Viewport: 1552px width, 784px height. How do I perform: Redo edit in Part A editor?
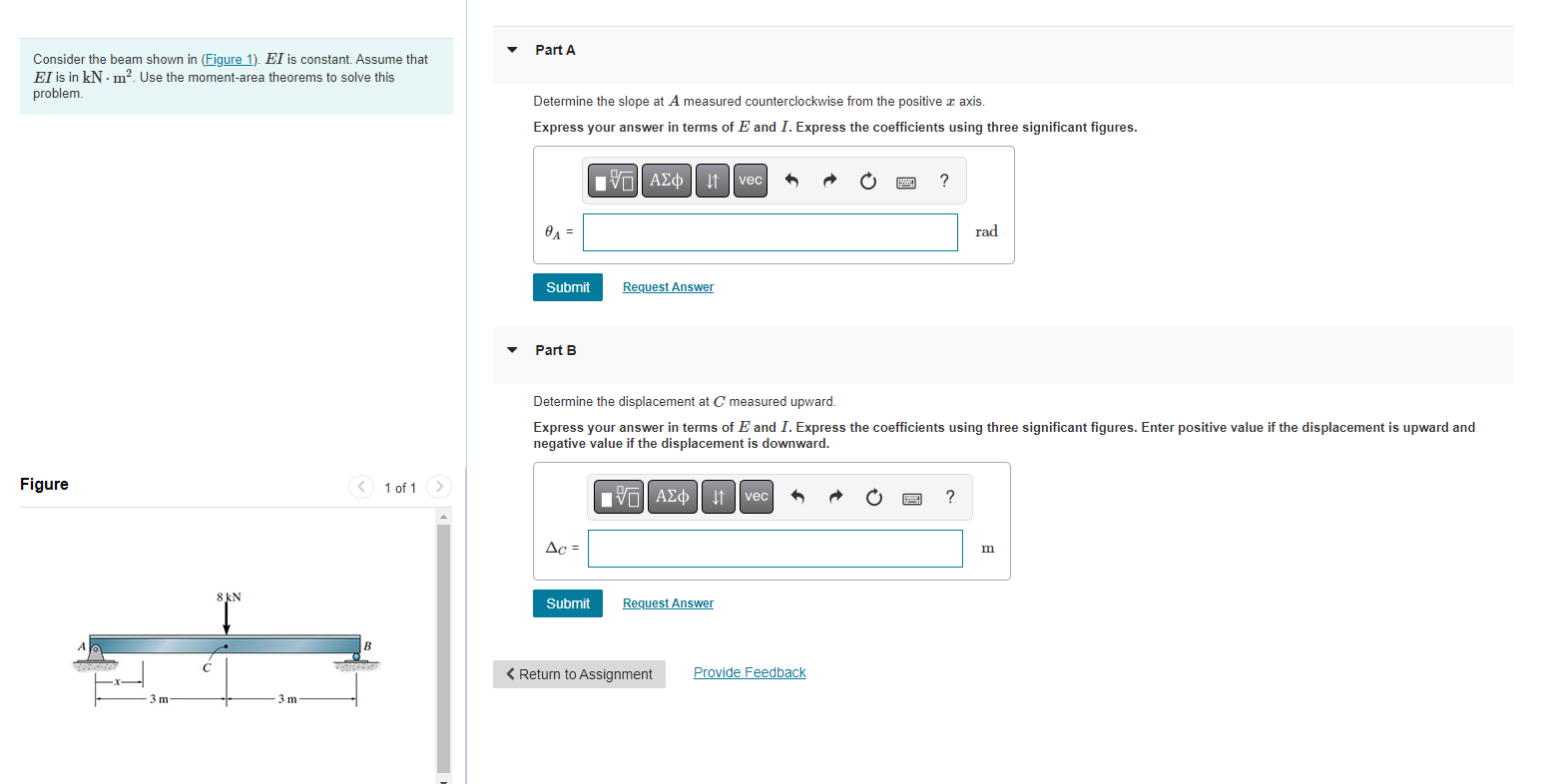pyautogui.click(x=829, y=181)
